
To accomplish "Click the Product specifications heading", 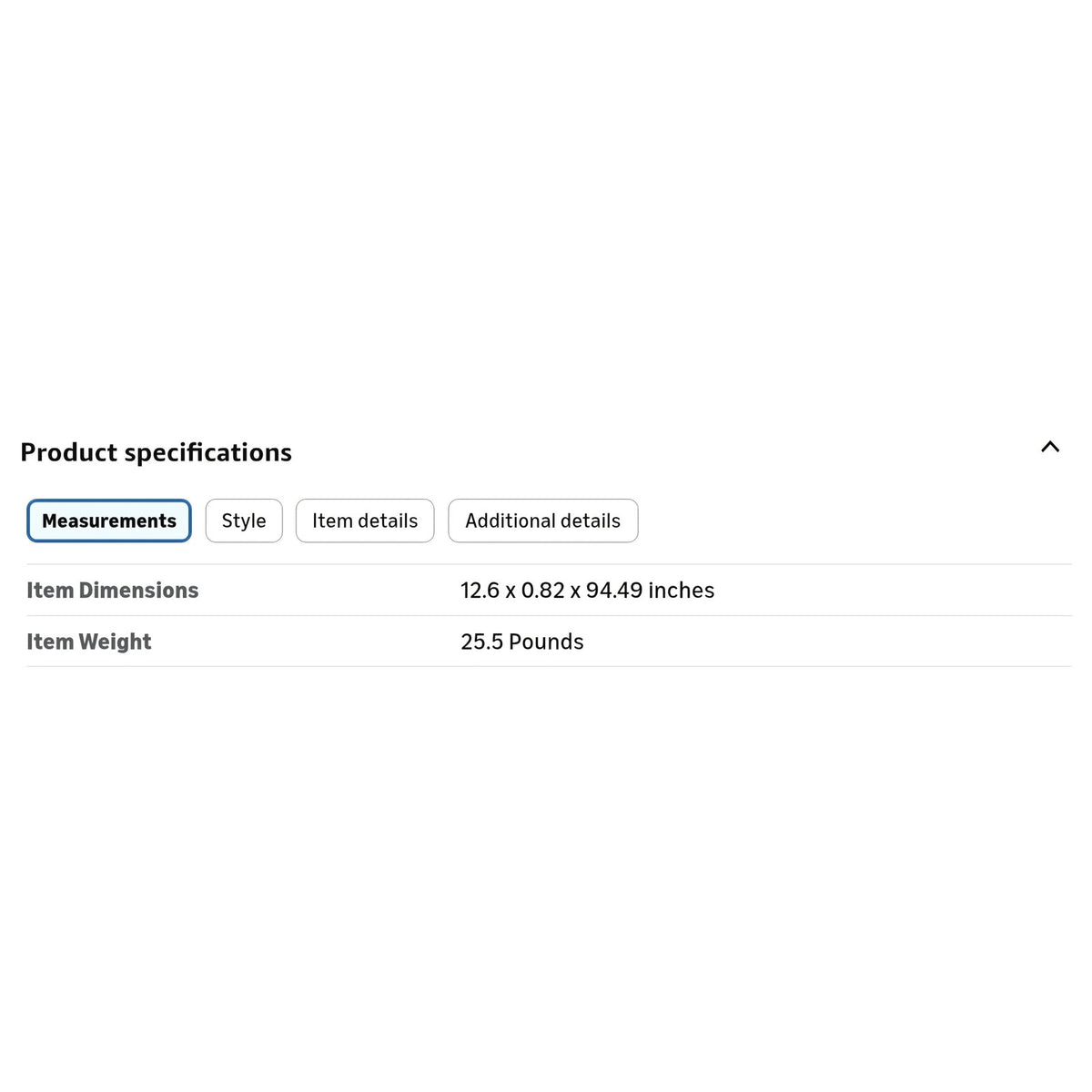I will point(157,452).
